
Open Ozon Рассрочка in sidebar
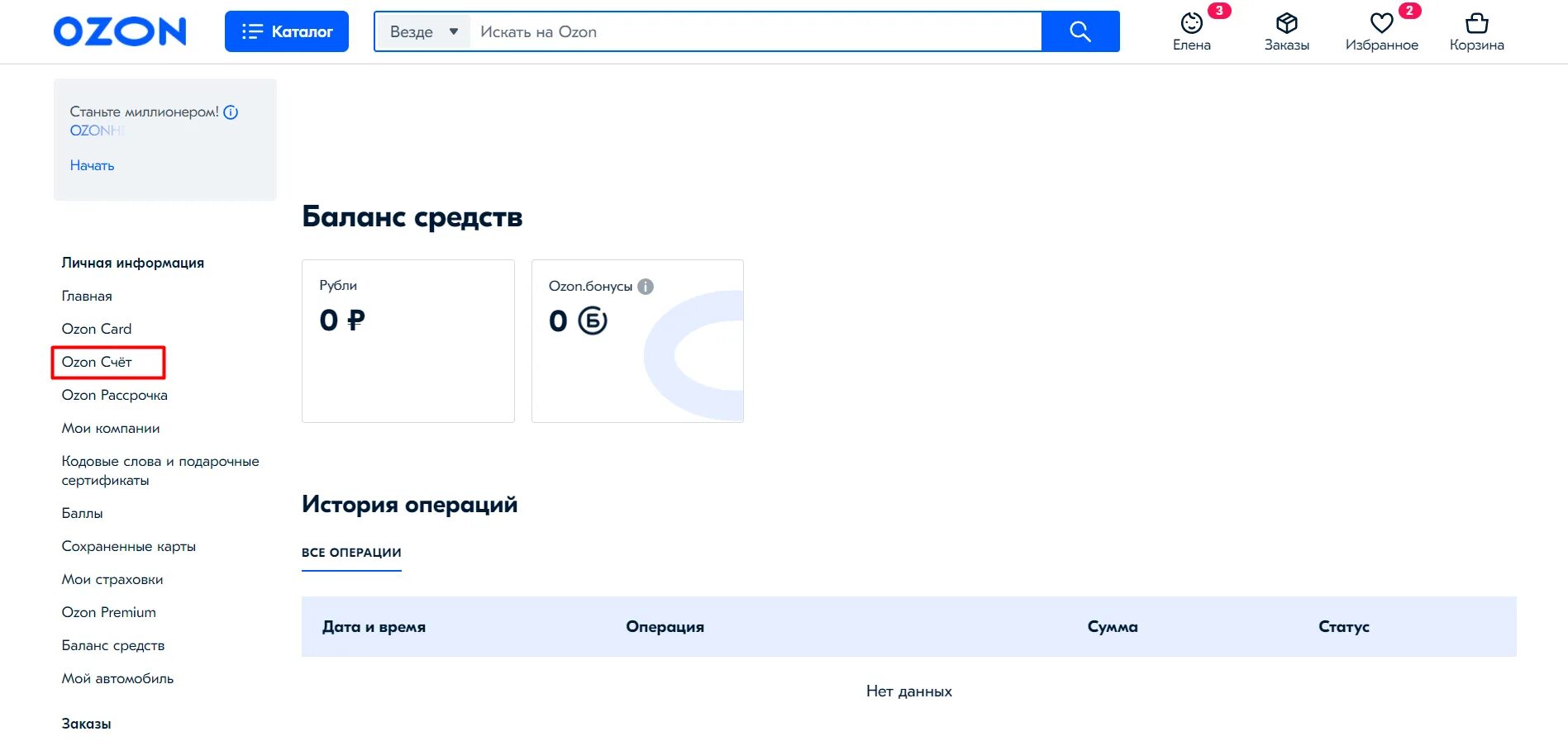(x=115, y=395)
